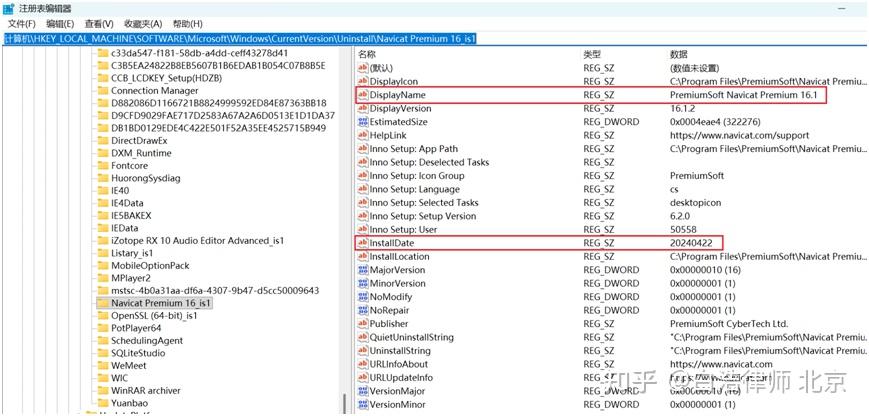Select the SQLiteStudio key

coord(137,353)
